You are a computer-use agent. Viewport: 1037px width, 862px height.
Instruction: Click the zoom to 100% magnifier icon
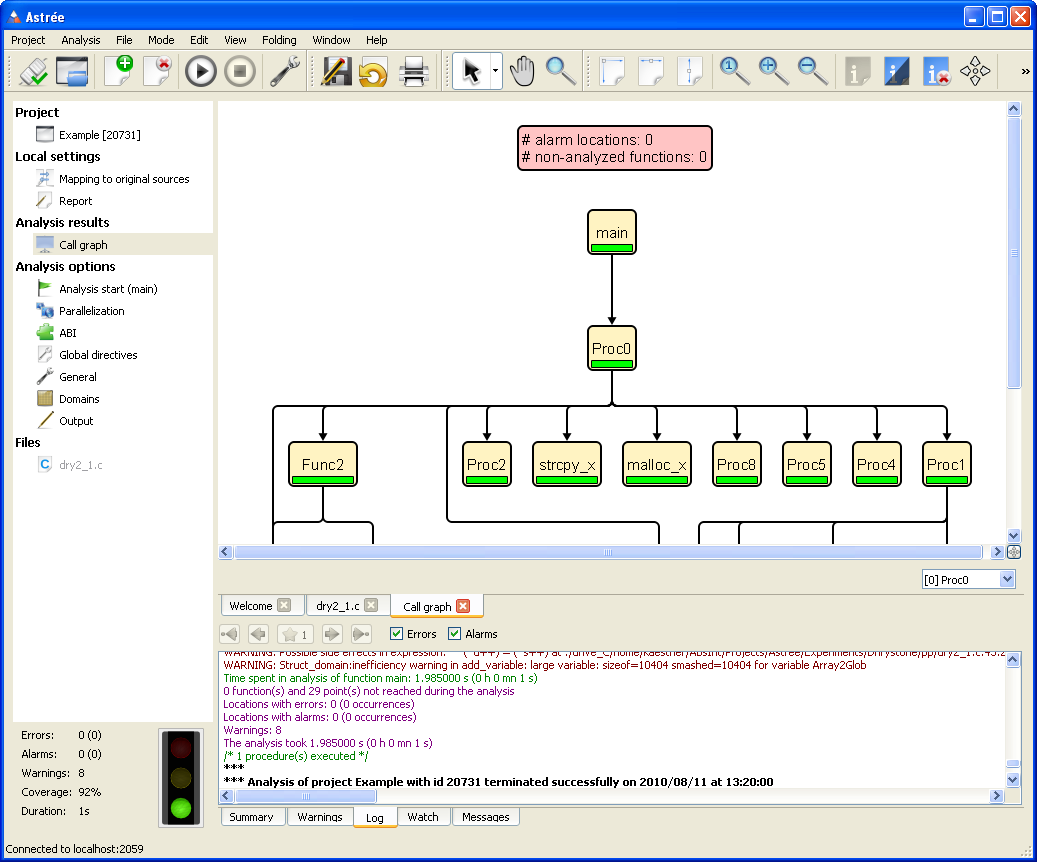[x=734, y=71]
